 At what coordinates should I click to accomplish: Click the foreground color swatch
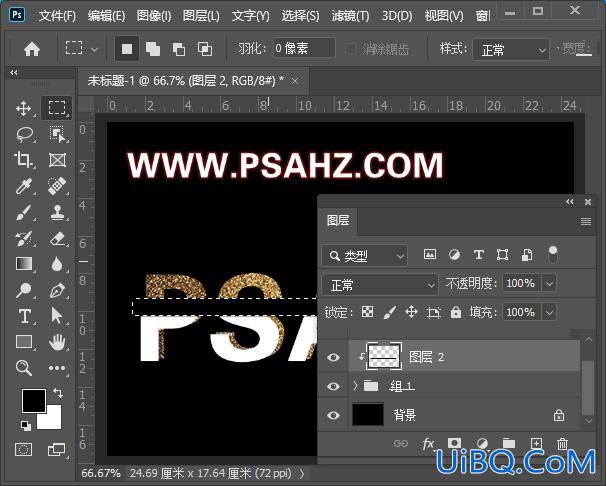click(x=34, y=401)
